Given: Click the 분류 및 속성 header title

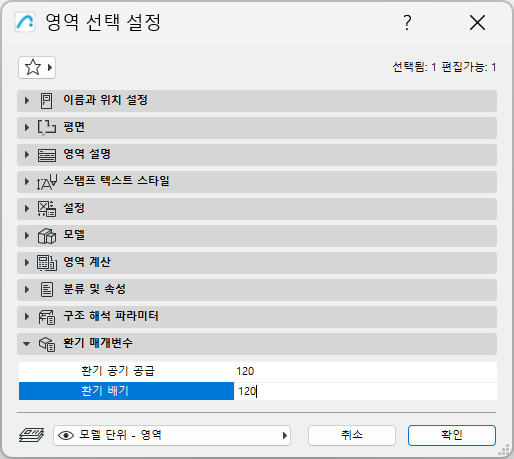Looking at the screenshot, I should click(94, 289).
